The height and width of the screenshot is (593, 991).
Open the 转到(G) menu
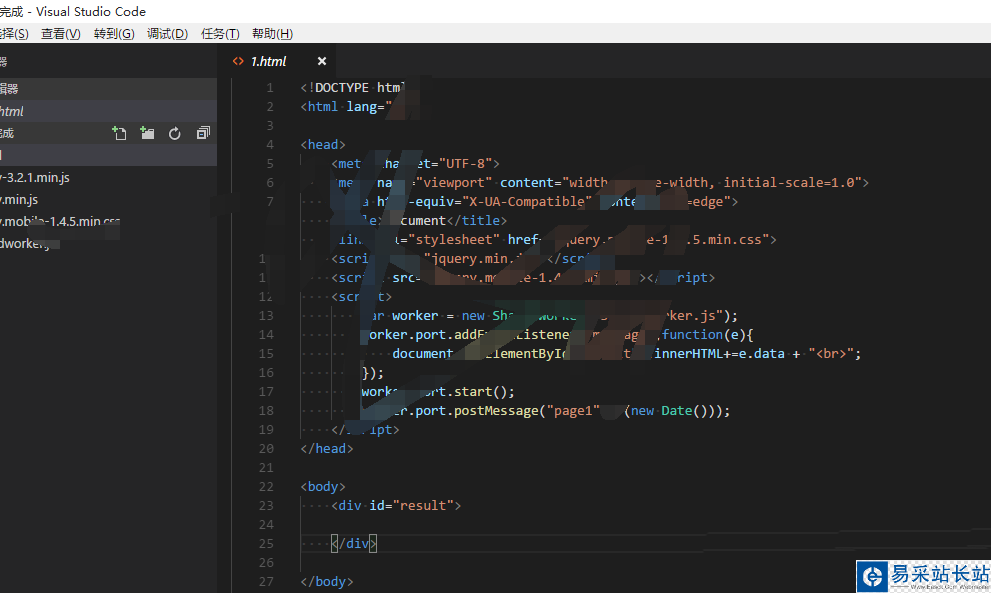[114, 34]
